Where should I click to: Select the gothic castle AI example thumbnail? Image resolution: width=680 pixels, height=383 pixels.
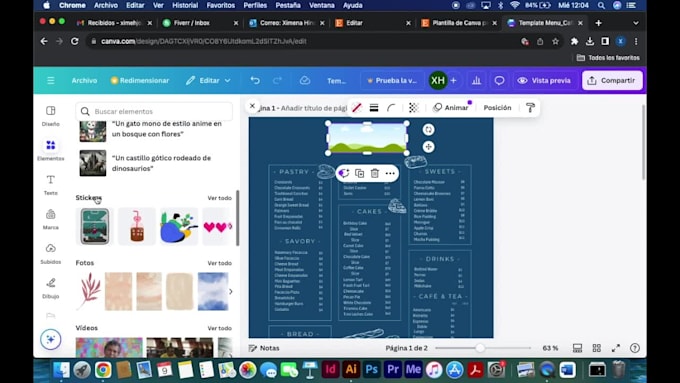coord(93,163)
